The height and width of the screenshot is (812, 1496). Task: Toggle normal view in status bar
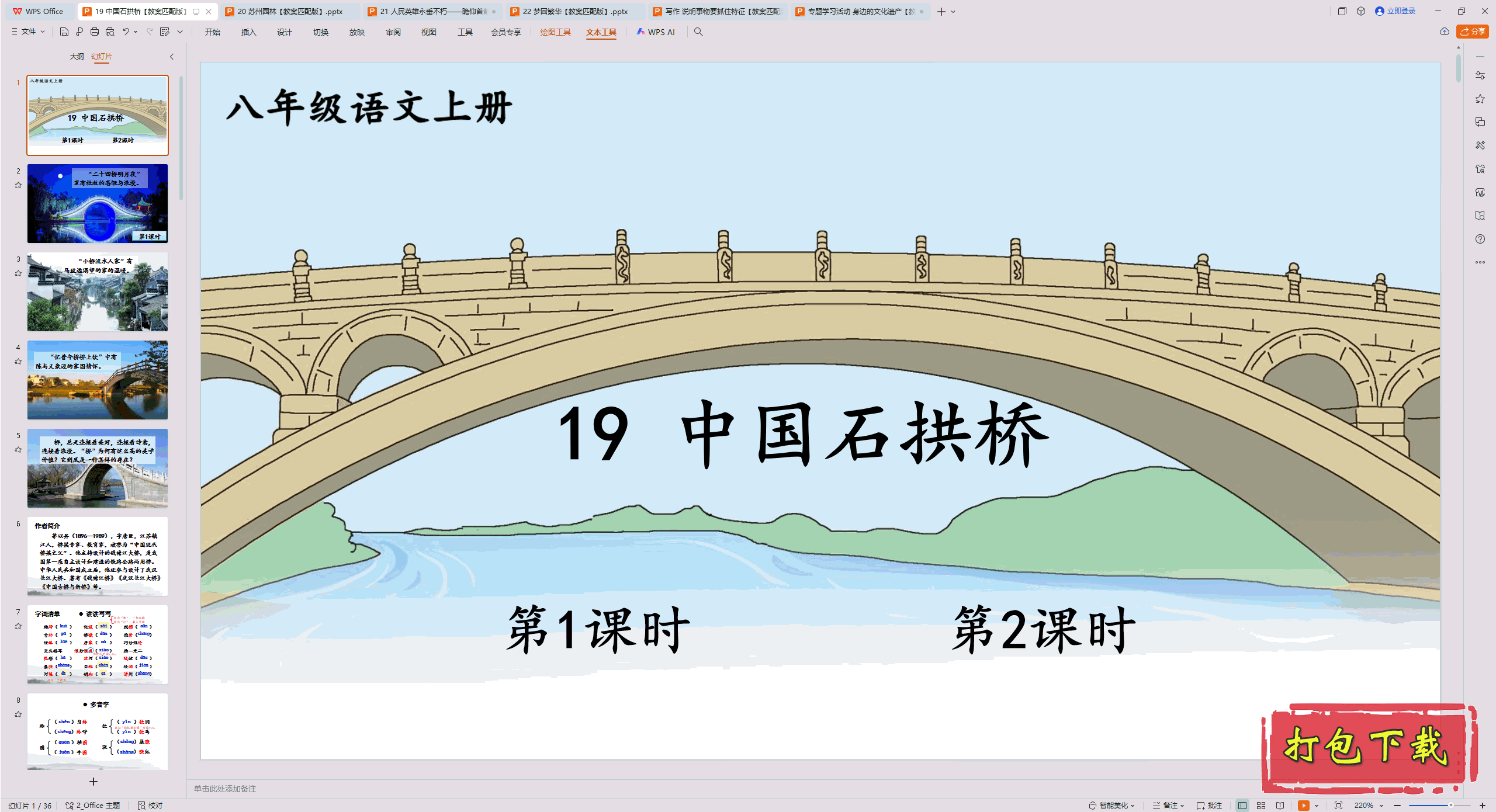click(x=1242, y=806)
